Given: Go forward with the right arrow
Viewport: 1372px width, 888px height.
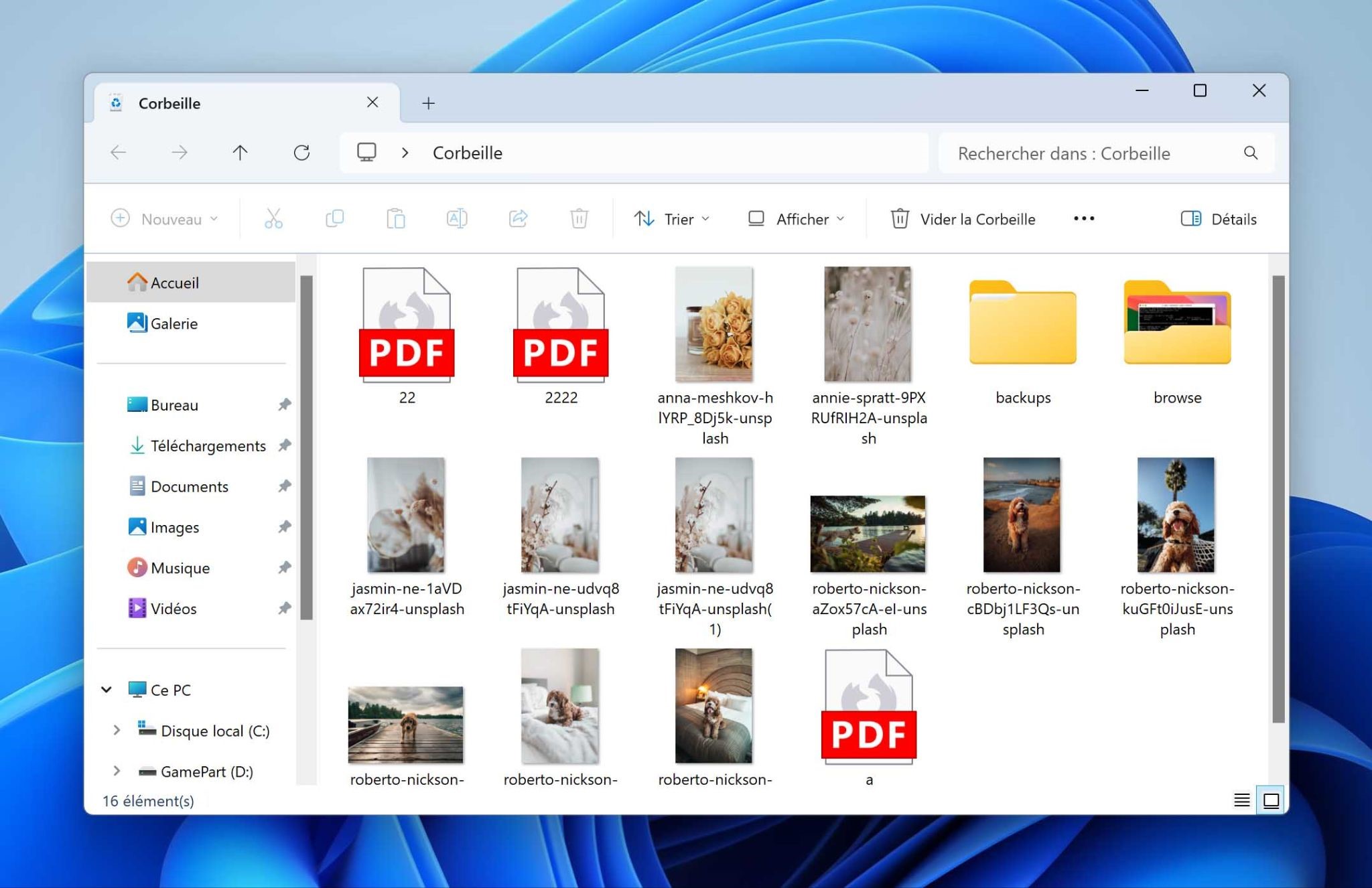Looking at the screenshot, I should (x=180, y=153).
